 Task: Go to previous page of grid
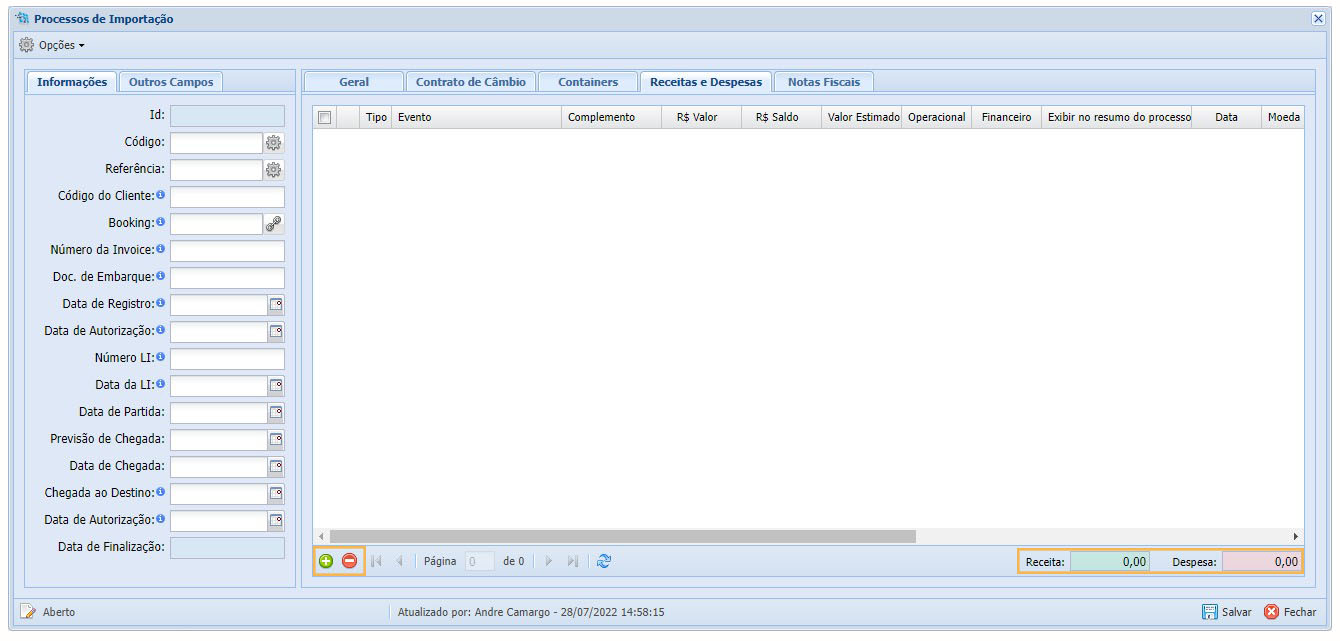pos(399,561)
